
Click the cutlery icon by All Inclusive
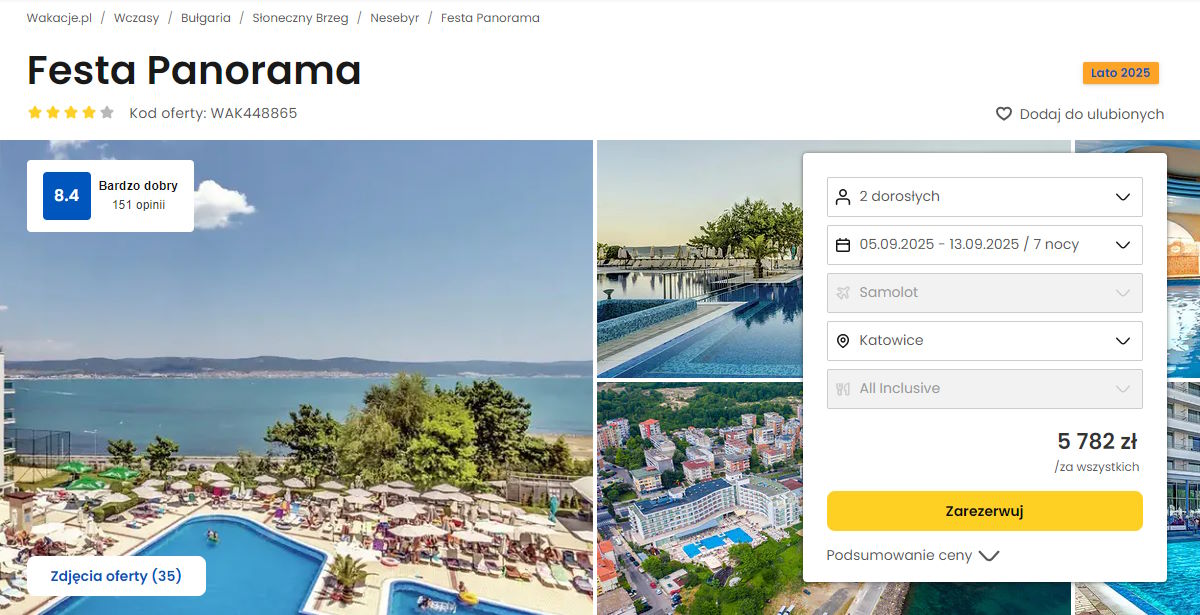[842, 389]
